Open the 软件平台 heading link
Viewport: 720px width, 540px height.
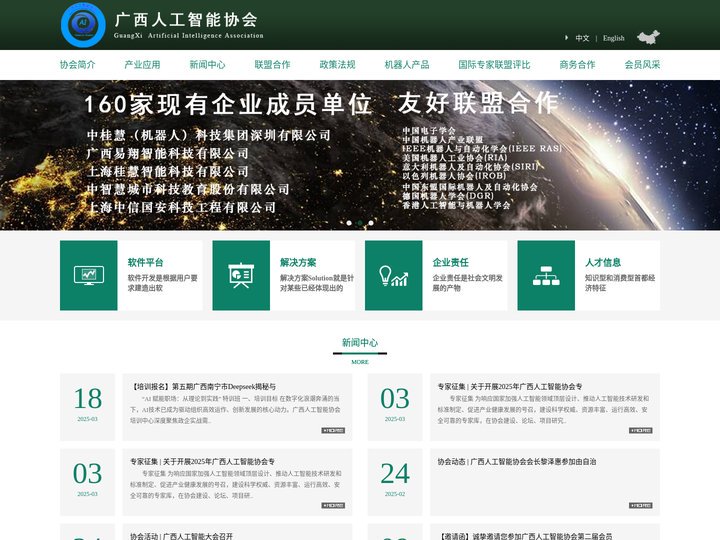coord(146,262)
